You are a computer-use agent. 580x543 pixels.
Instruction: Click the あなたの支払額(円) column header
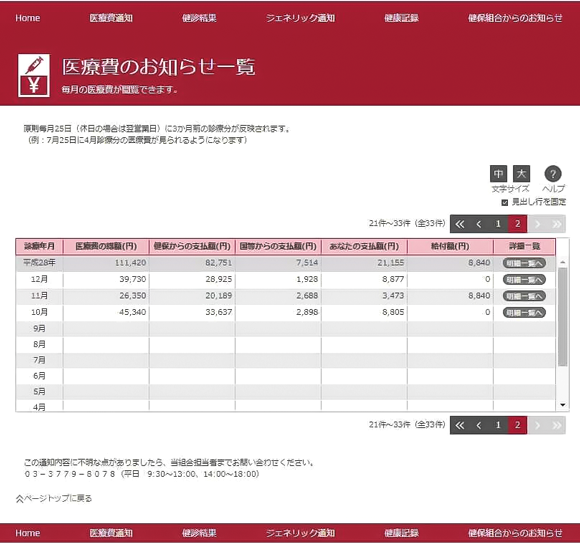(x=364, y=246)
